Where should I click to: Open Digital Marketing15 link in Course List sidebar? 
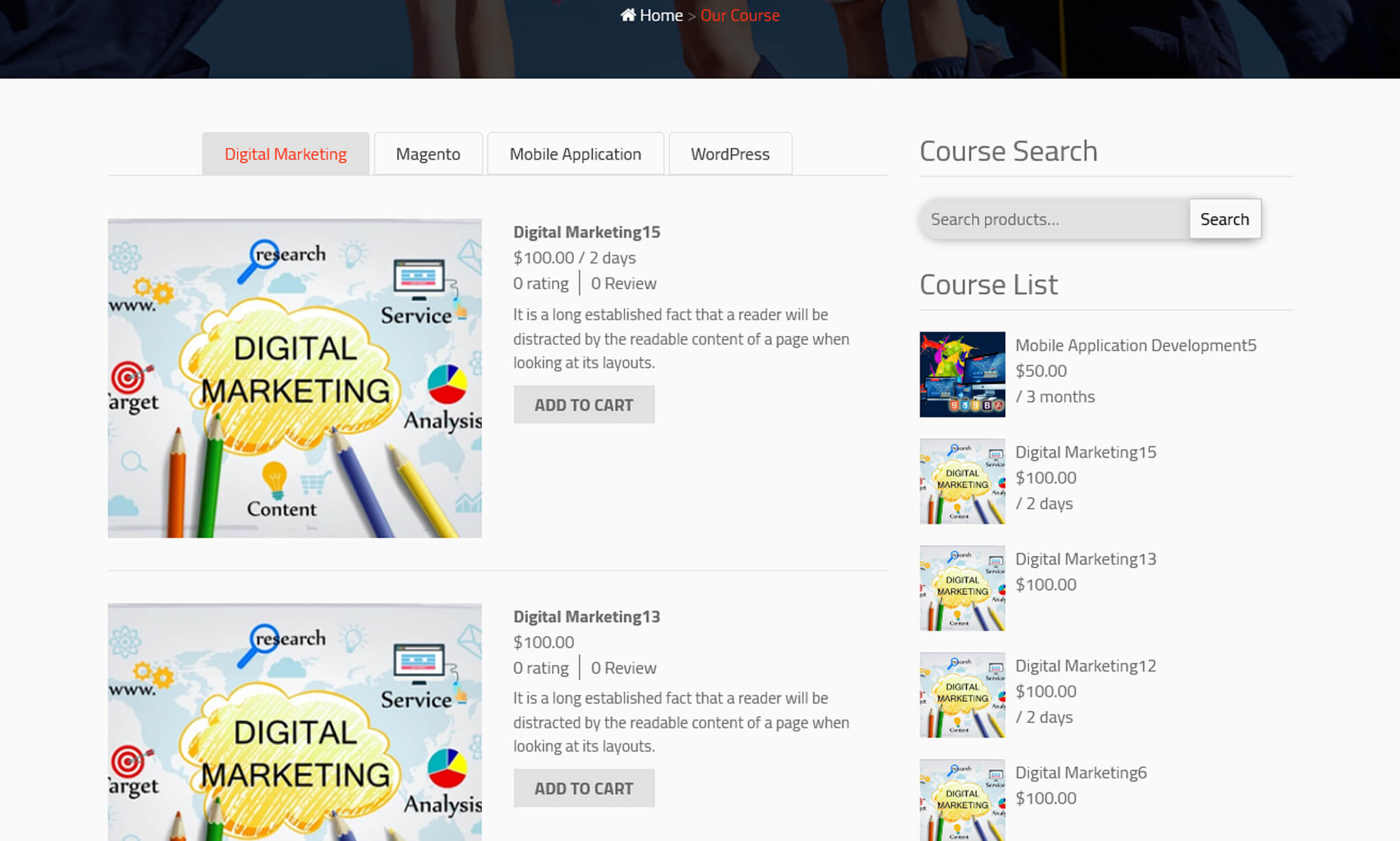click(x=1085, y=452)
